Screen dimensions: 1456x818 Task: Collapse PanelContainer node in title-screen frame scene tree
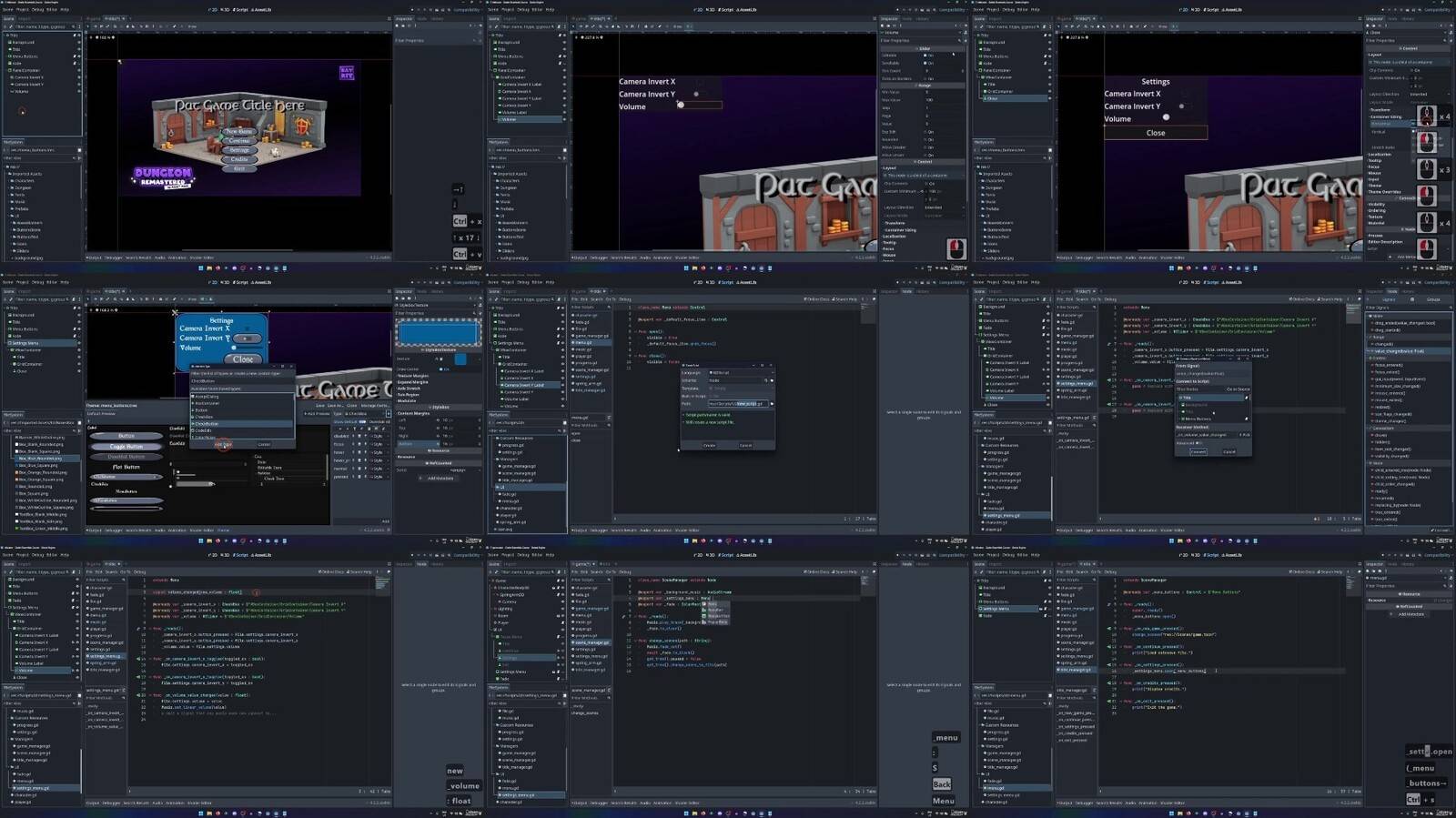tap(7, 70)
